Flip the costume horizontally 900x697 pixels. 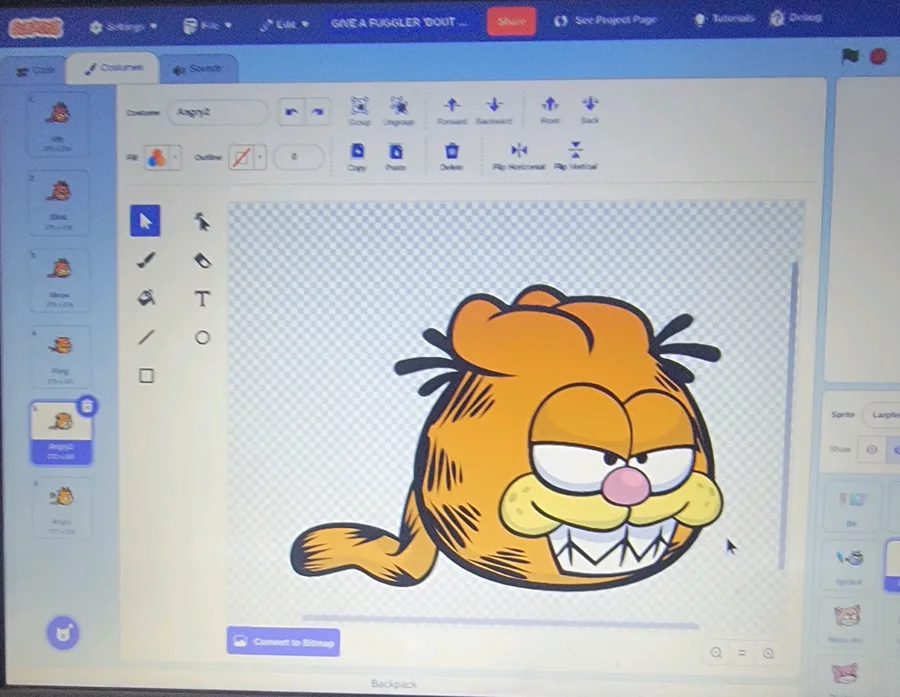pos(519,157)
